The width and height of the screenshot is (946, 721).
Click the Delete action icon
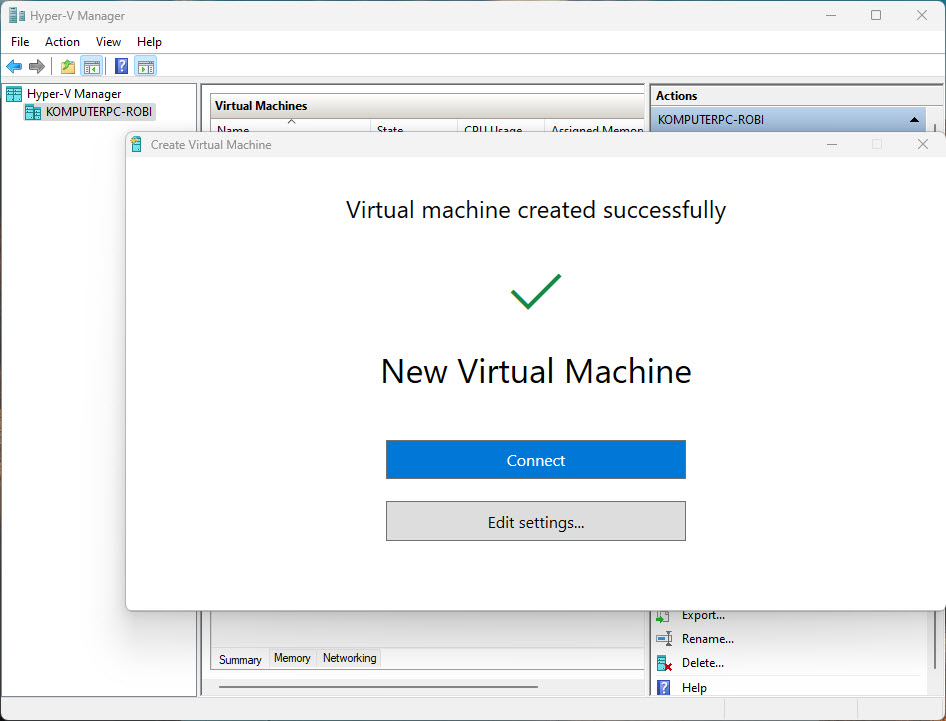[x=663, y=663]
